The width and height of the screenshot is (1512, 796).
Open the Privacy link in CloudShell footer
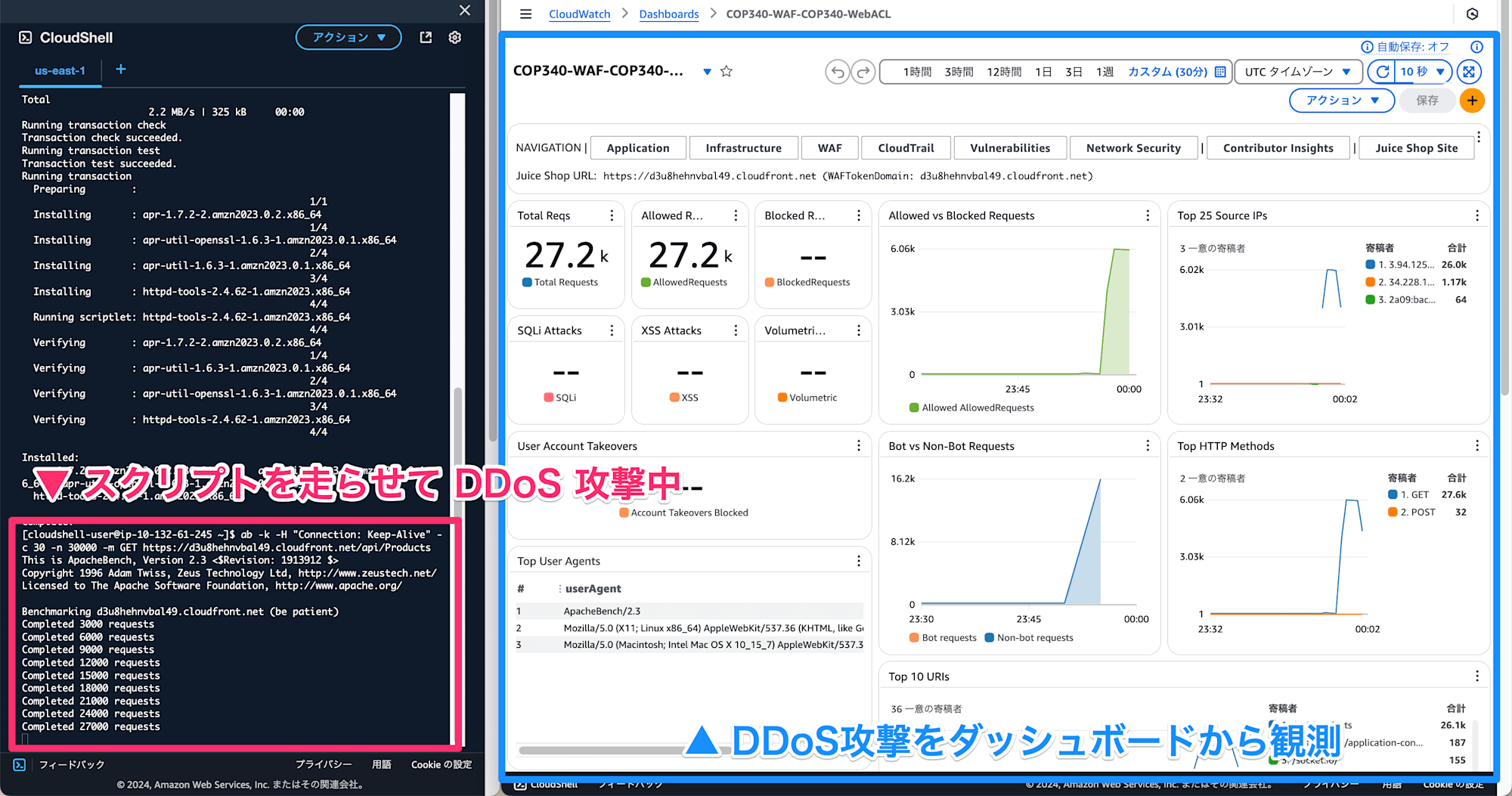[324, 764]
